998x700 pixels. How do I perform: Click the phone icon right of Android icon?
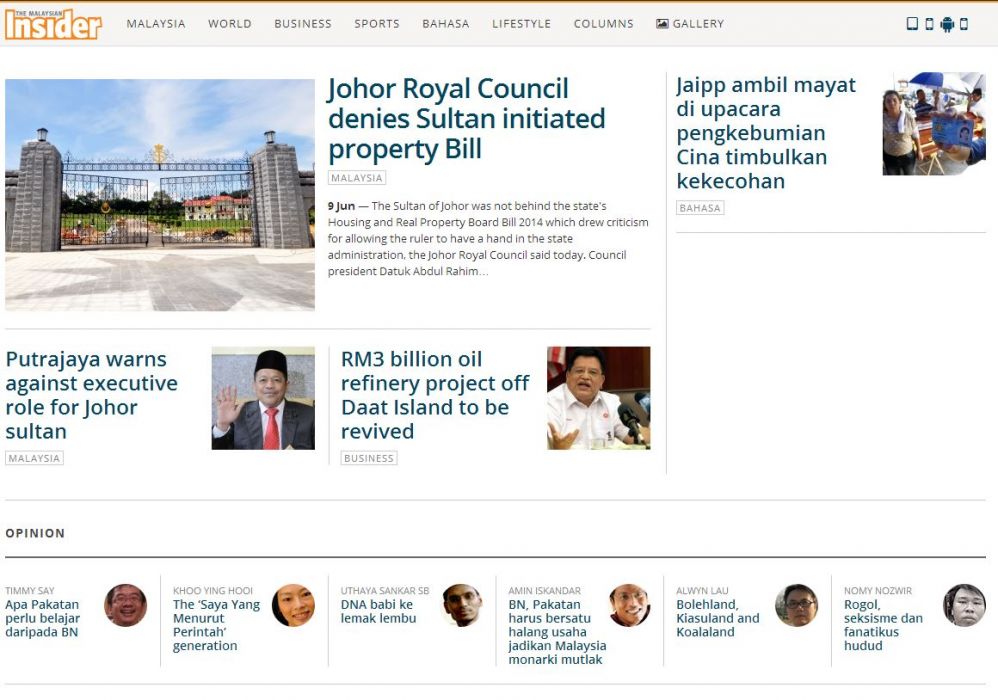[x=964, y=24]
